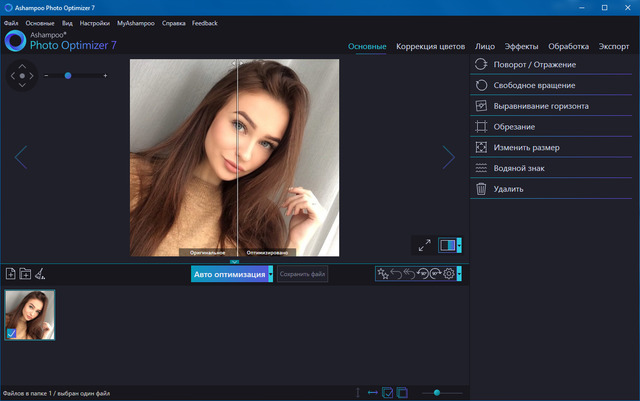The image size is (640, 401).
Task: Select the portrait thumbnail in file list
Action: click(x=29, y=315)
